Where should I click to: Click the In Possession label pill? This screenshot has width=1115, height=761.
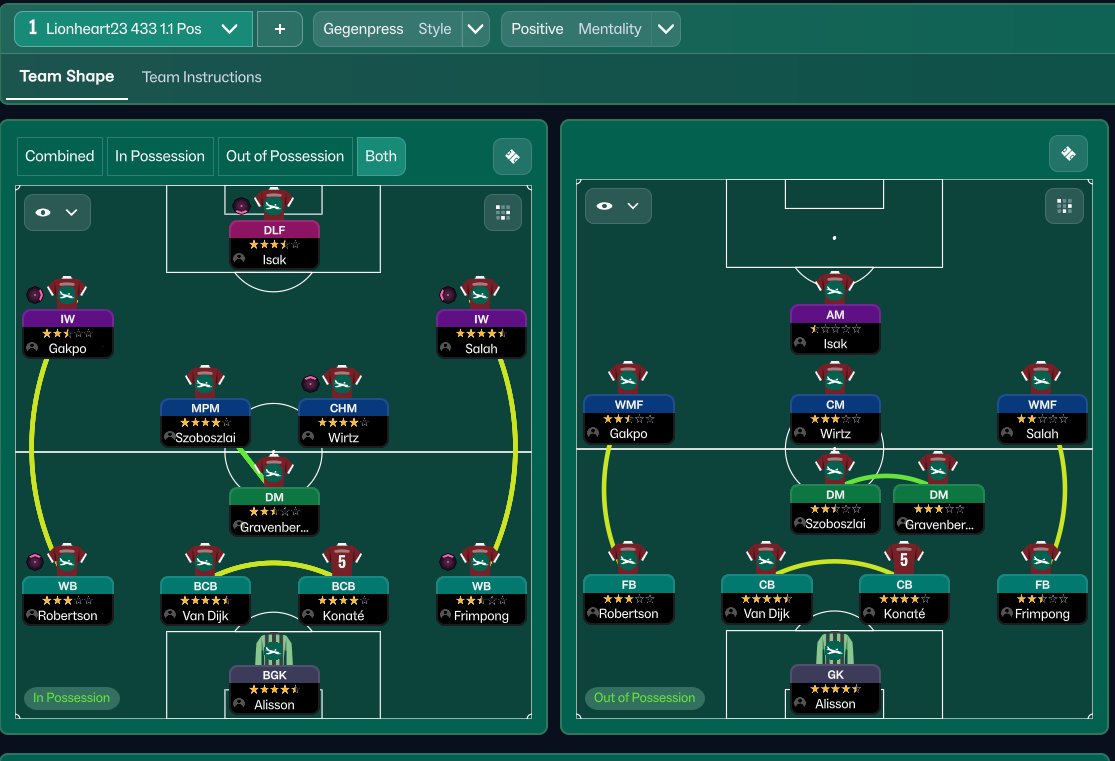[71, 698]
